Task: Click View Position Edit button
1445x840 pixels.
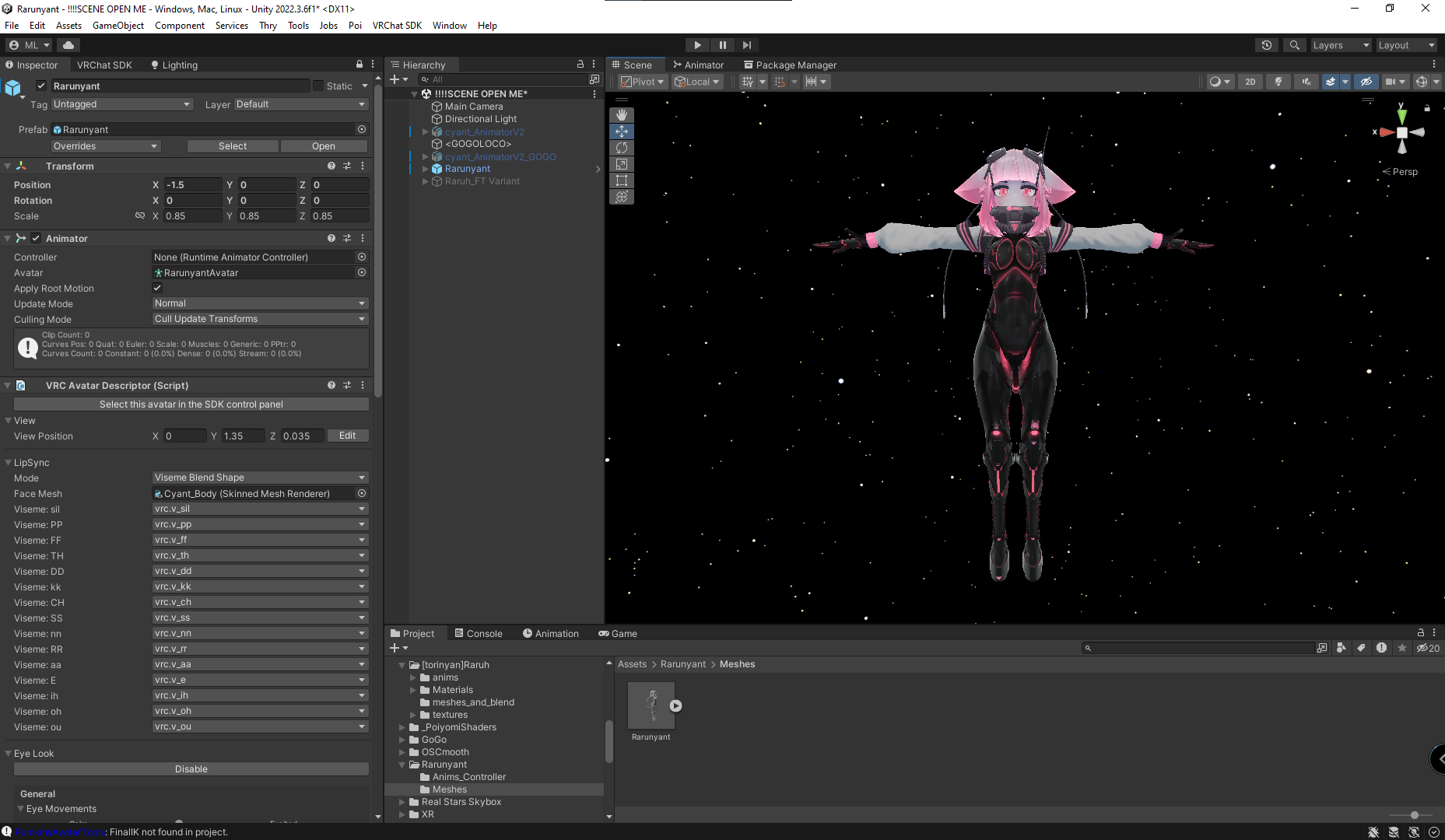Action: point(347,436)
